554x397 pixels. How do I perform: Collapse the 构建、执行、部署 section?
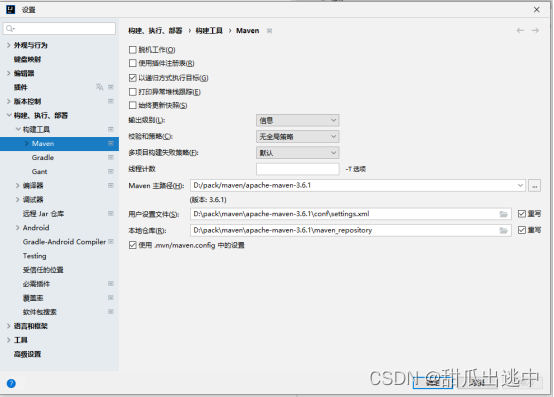(x=8, y=115)
